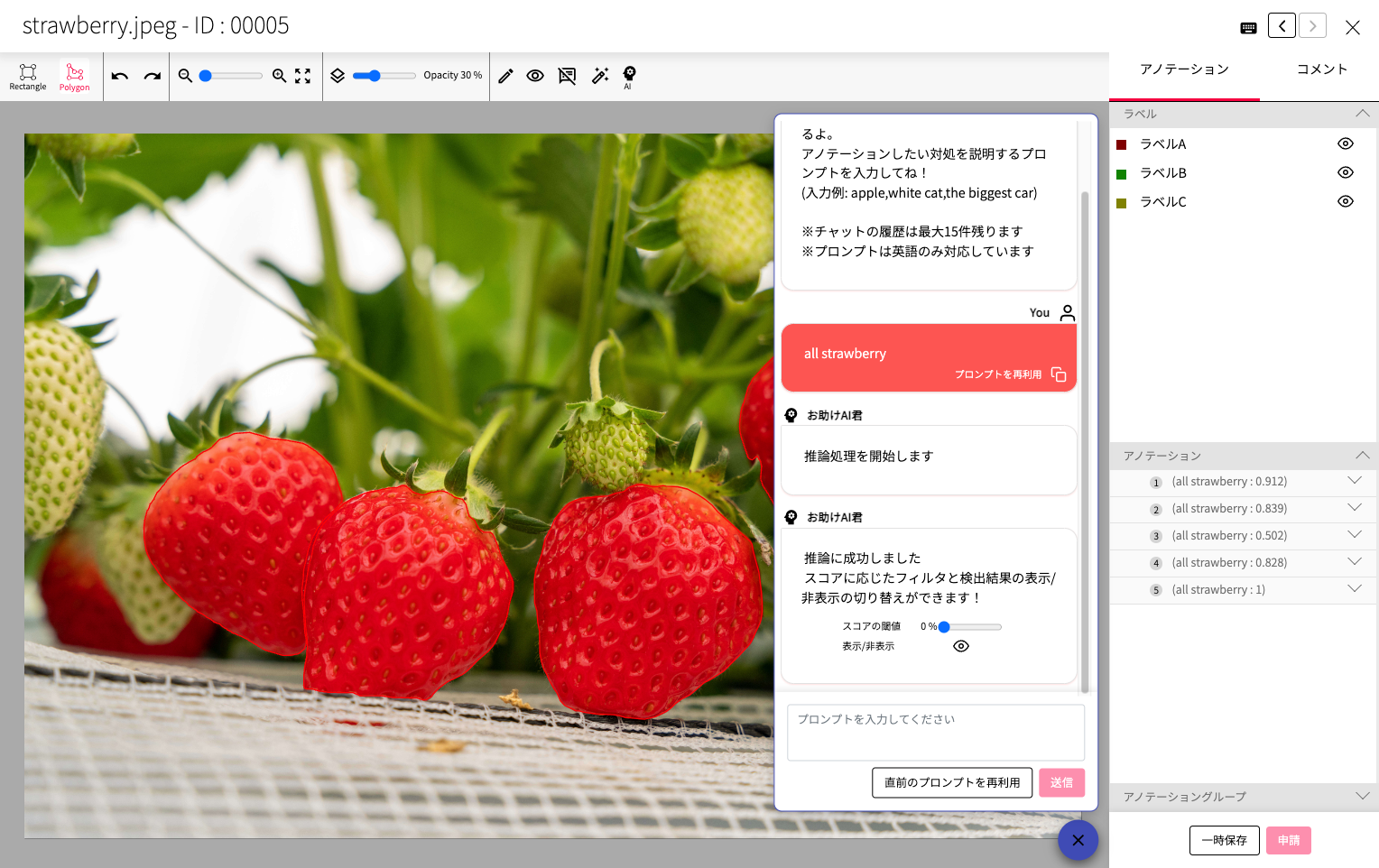The width and height of the screenshot is (1379, 868).
Task: Expand annotation 1 with score 0.912
Action: 1354,481
